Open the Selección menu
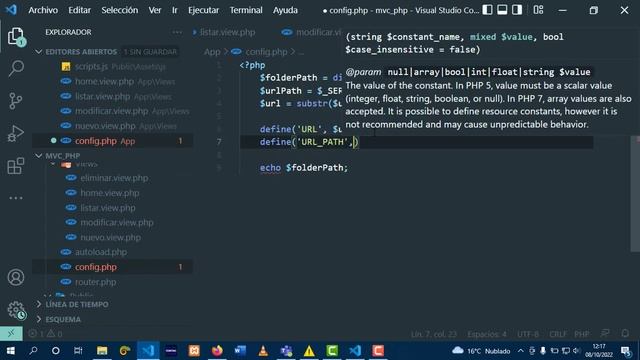640x360 pixels. pos(120,10)
